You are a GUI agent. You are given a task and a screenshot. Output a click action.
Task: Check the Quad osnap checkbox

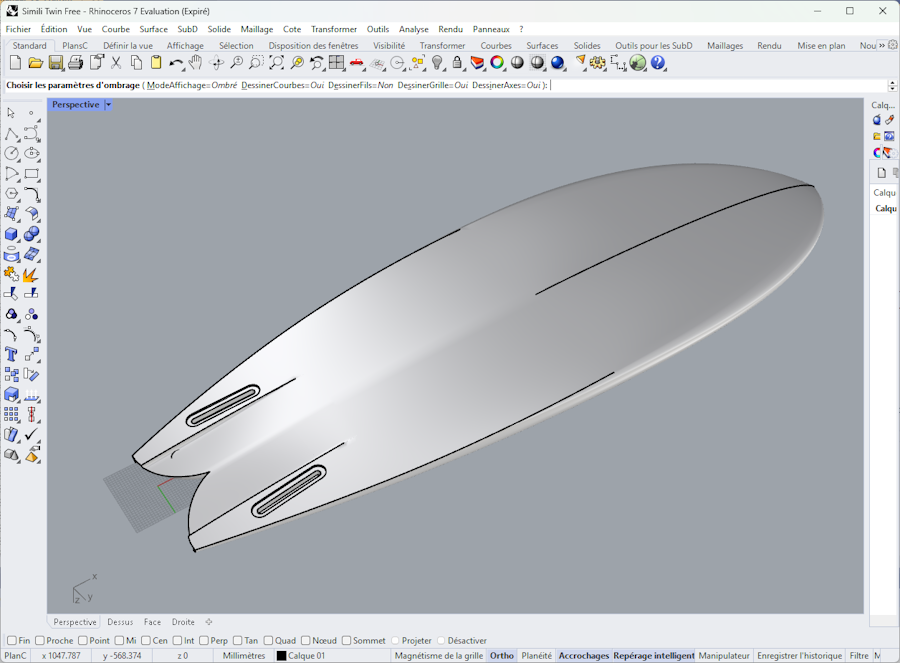coord(269,641)
